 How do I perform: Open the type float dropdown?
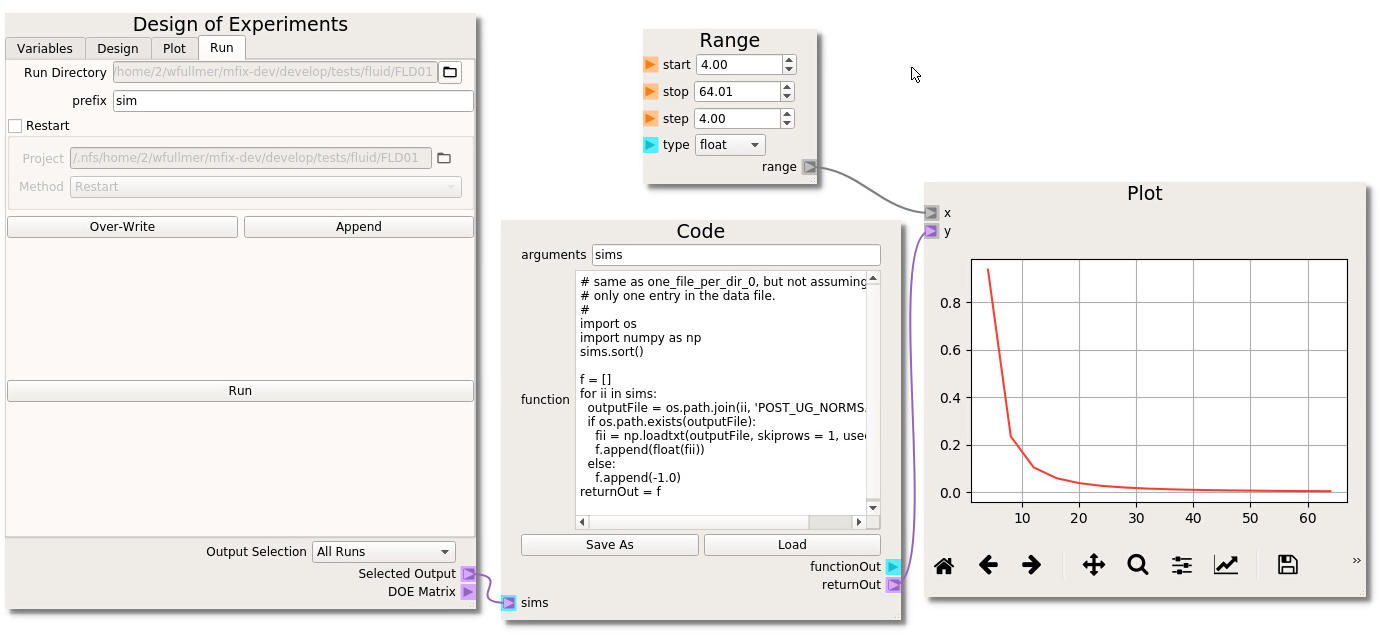pyautogui.click(x=730, y=145)
